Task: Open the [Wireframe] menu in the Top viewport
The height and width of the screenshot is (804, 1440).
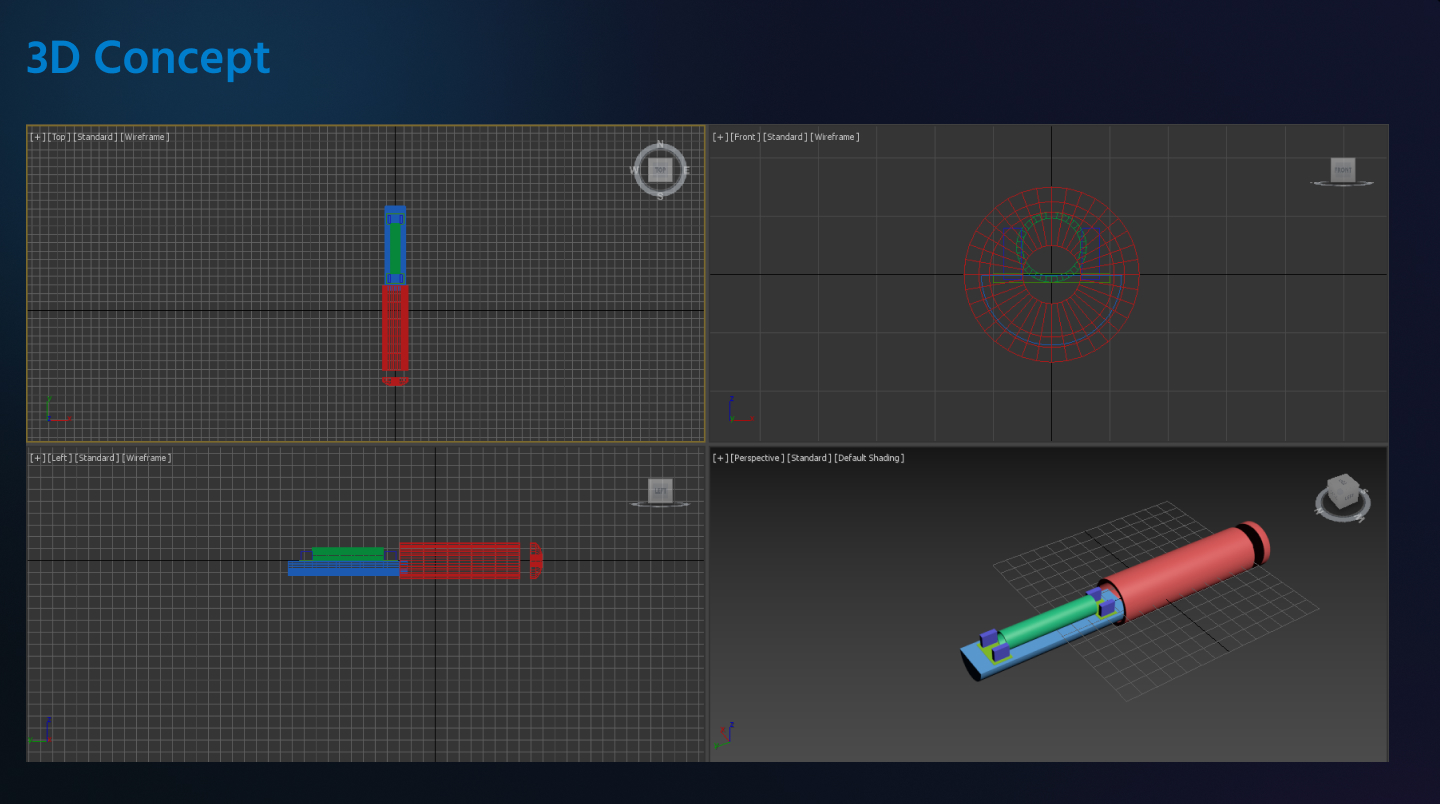Action: coord(145,137)
